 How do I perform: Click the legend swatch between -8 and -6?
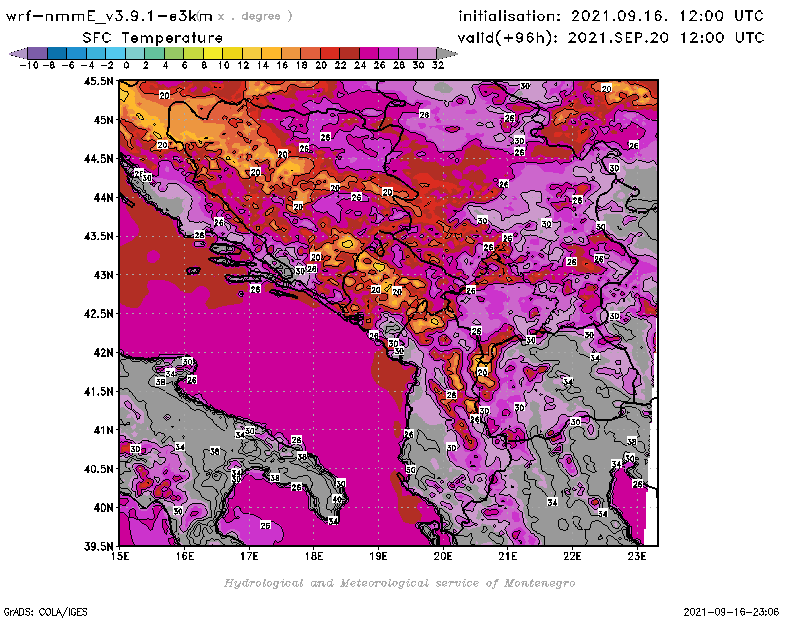(x=57, y=53)
